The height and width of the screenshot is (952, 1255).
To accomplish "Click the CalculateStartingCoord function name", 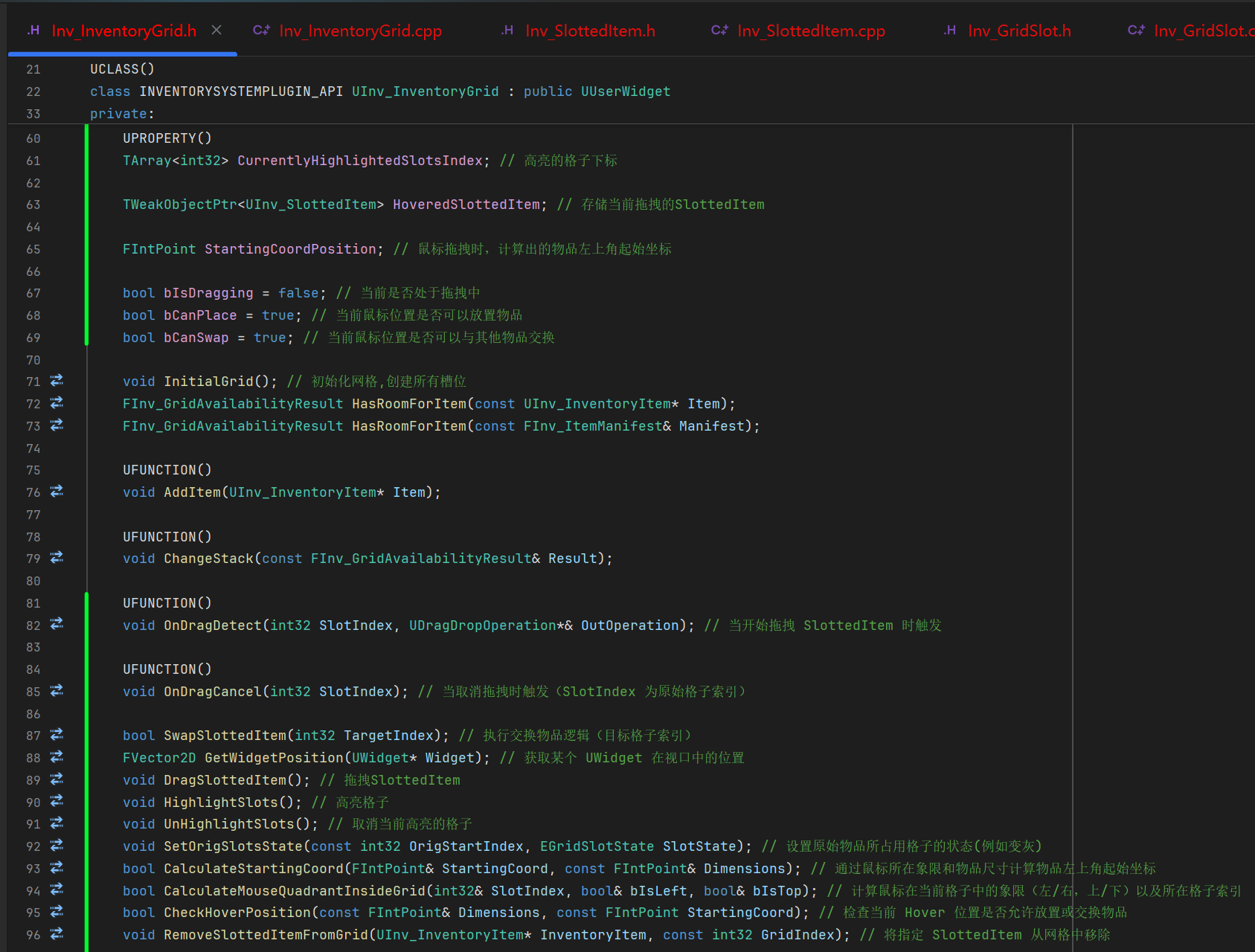I will coord(254,869).
